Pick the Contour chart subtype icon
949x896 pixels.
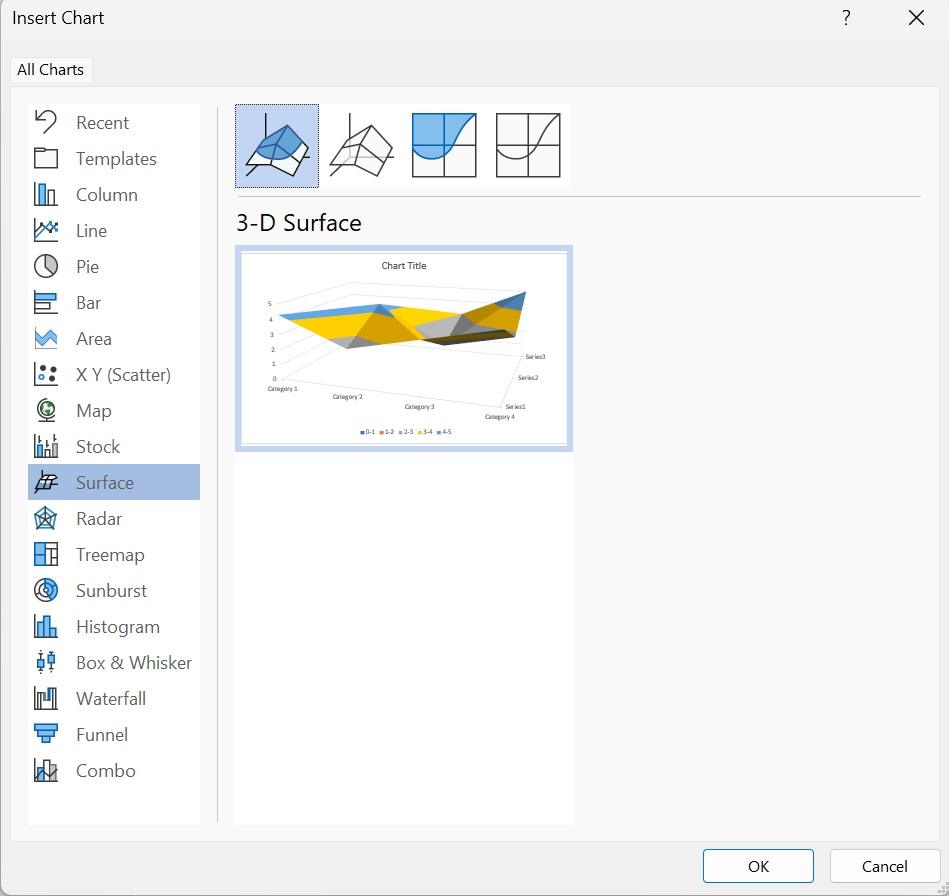tap(444, 146)
